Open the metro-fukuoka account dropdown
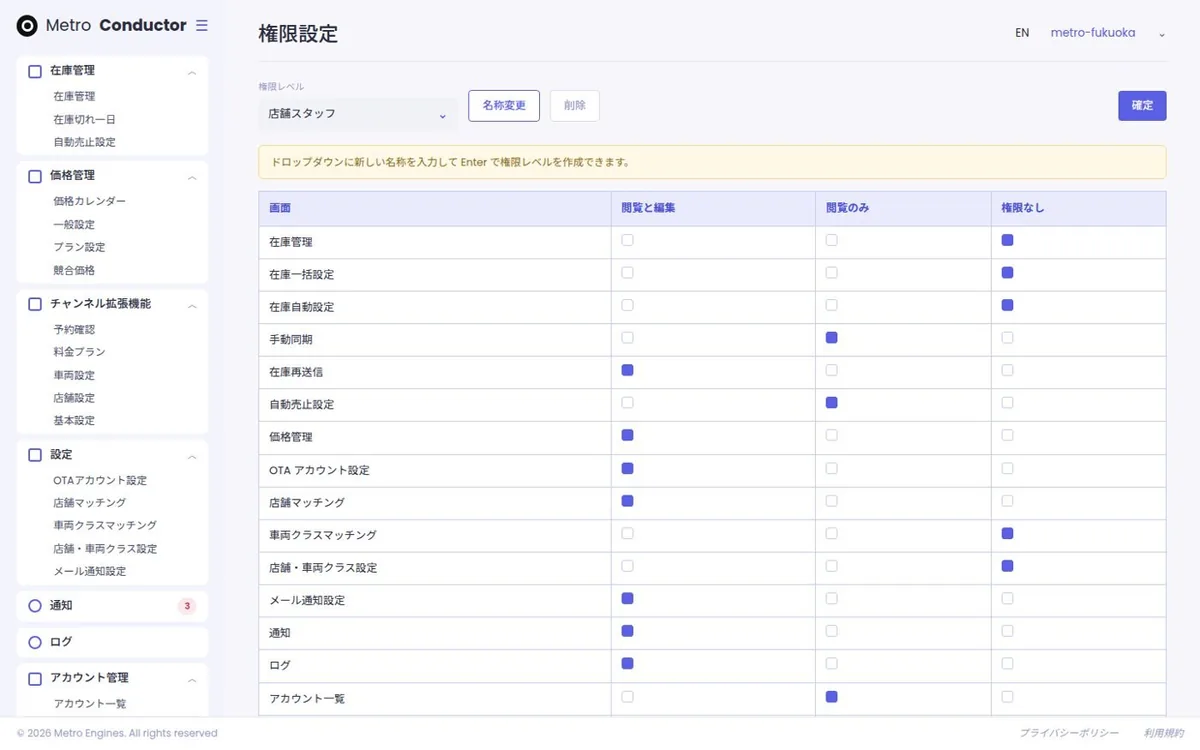 [x=1107, y=33]
